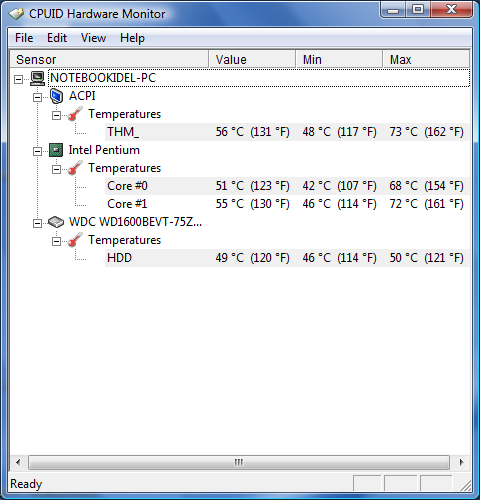Click the horizontal scrollbar thumb

239,462
